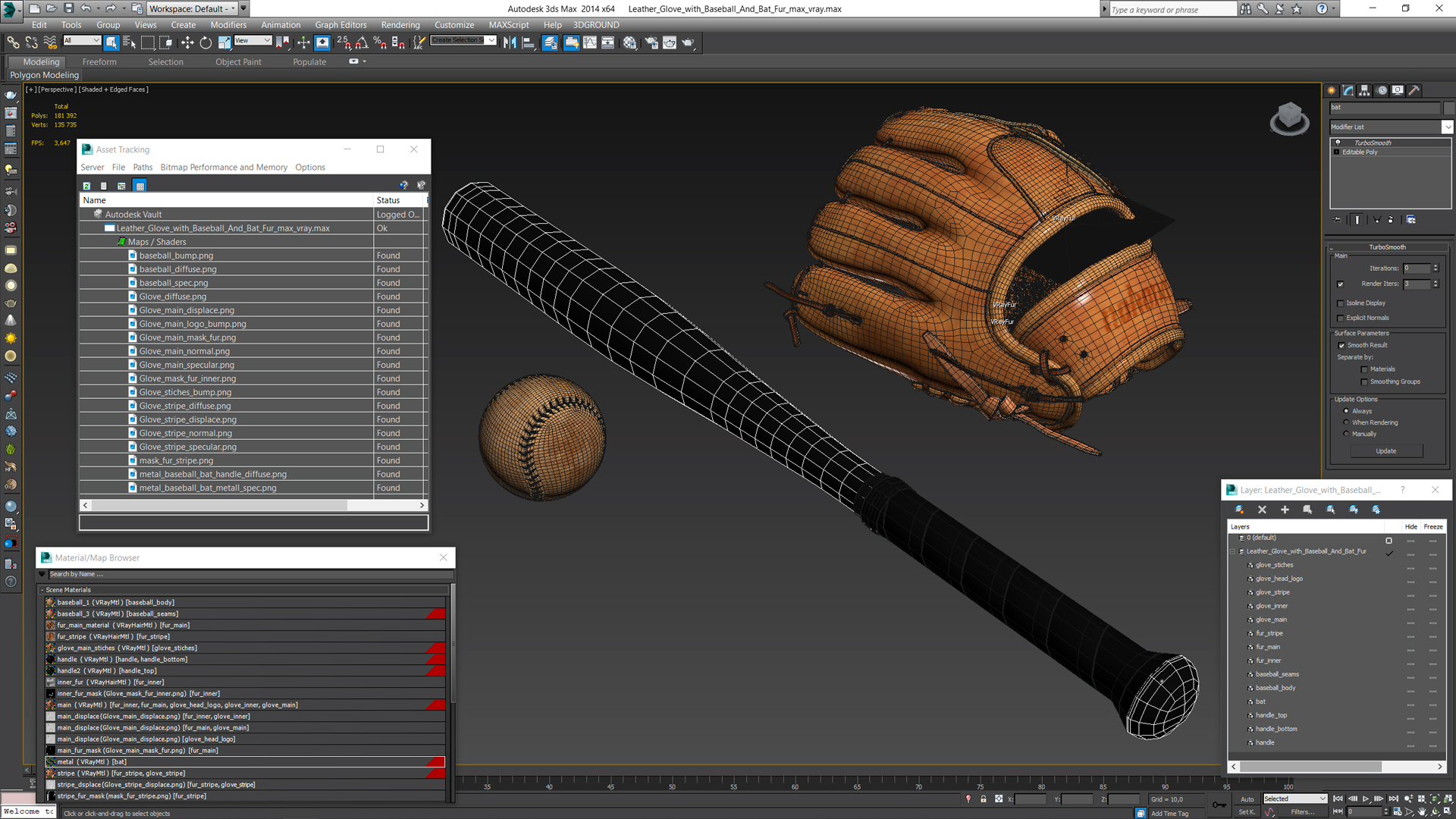This screenshot has width=1456, height=819.
Task: Click the Mirror tool icon
Action: (510, 42)
